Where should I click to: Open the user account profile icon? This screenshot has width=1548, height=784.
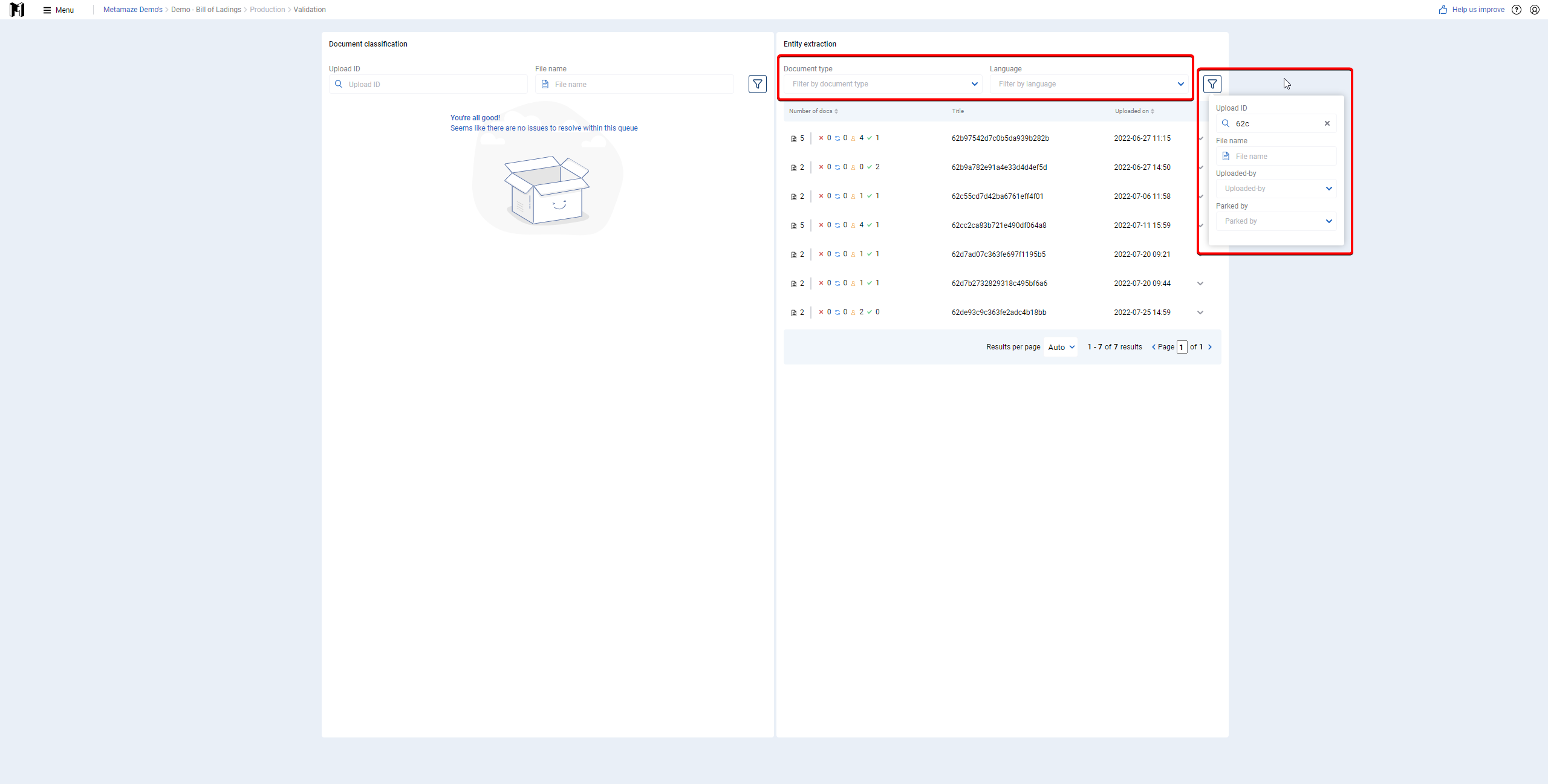tap(1535, 10)
